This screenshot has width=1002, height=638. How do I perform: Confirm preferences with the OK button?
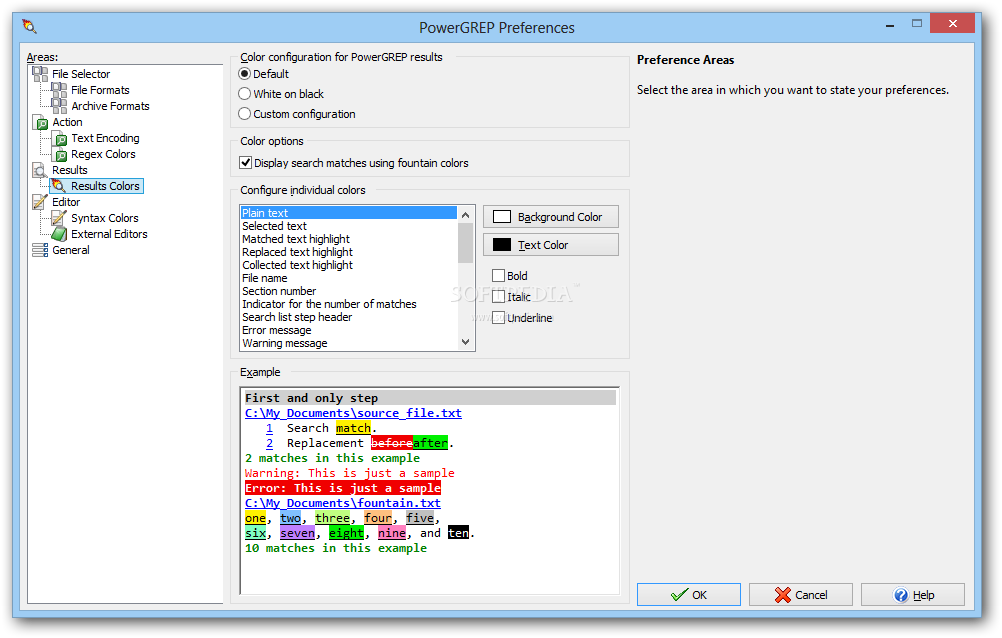(x=689, y=595)
